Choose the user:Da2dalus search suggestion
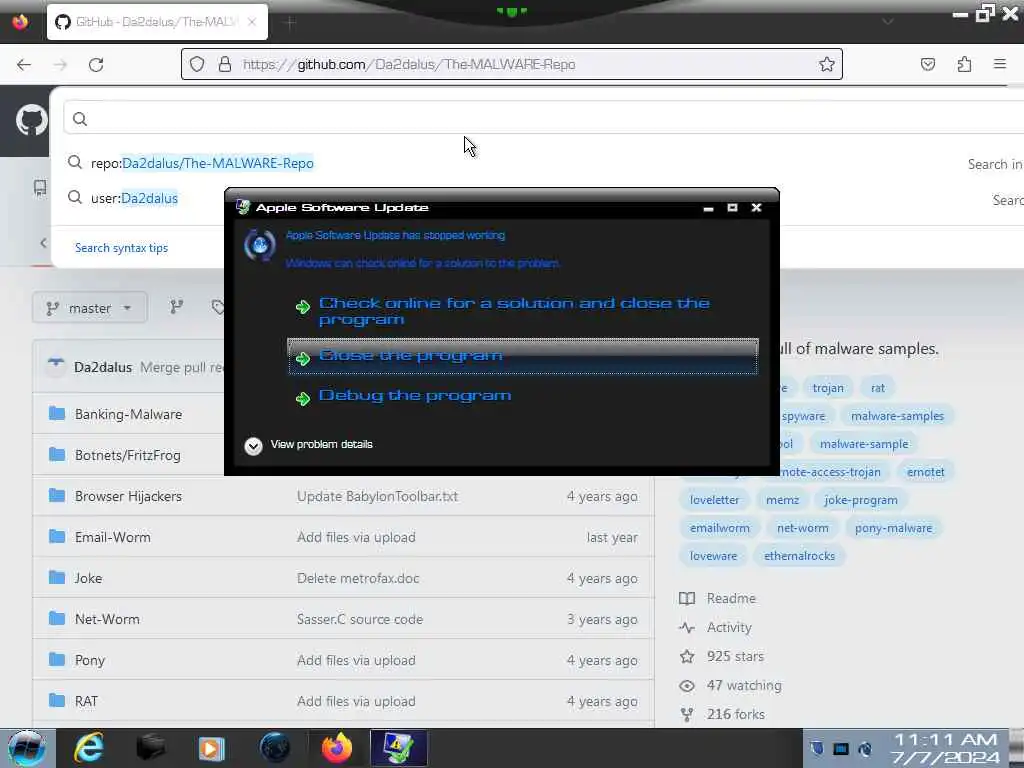Viewport: 1024px width, 768px height. [x=134, y=198]
